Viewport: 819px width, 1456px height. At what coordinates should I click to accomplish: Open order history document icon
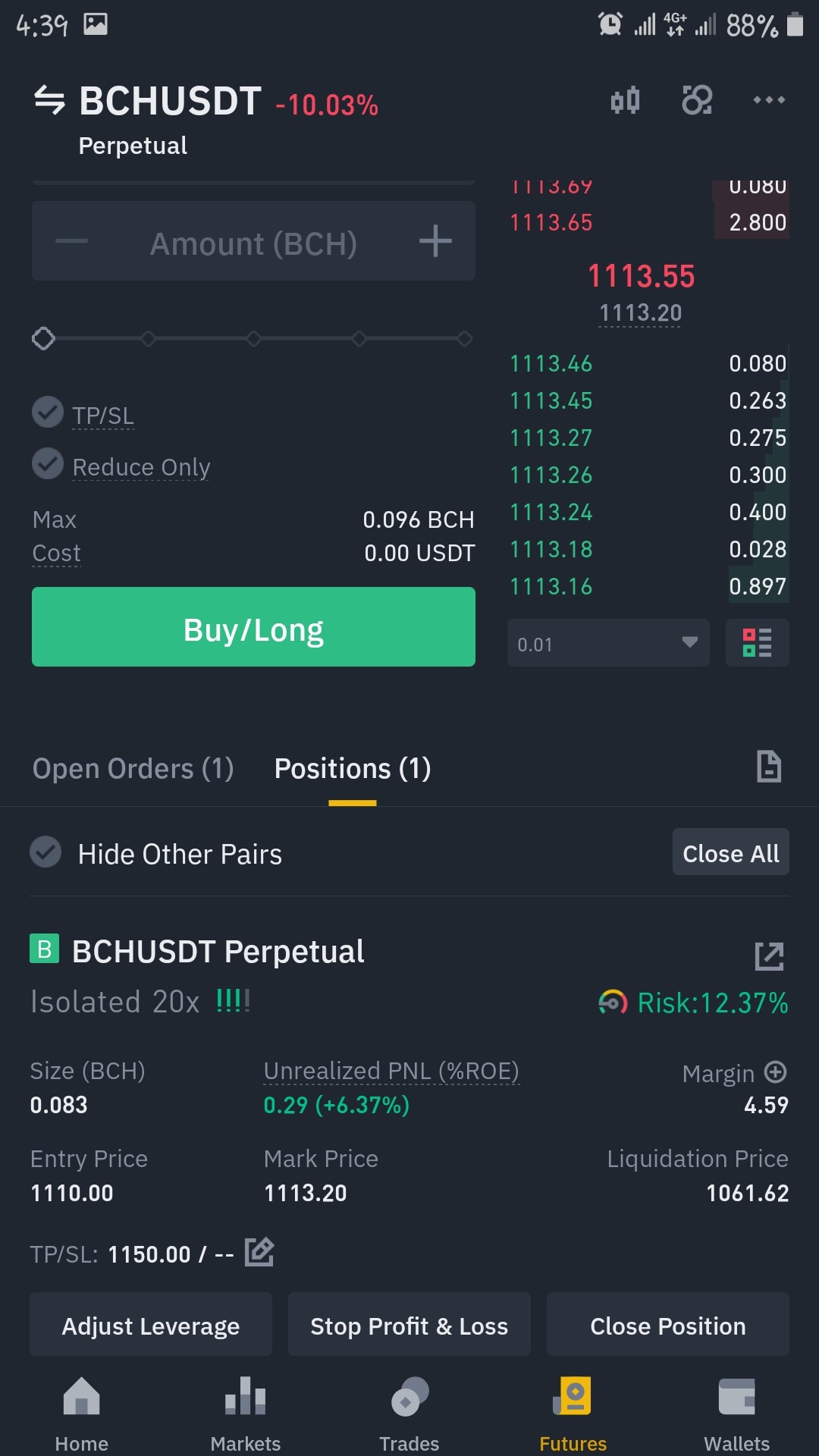[x=769, y=767]
